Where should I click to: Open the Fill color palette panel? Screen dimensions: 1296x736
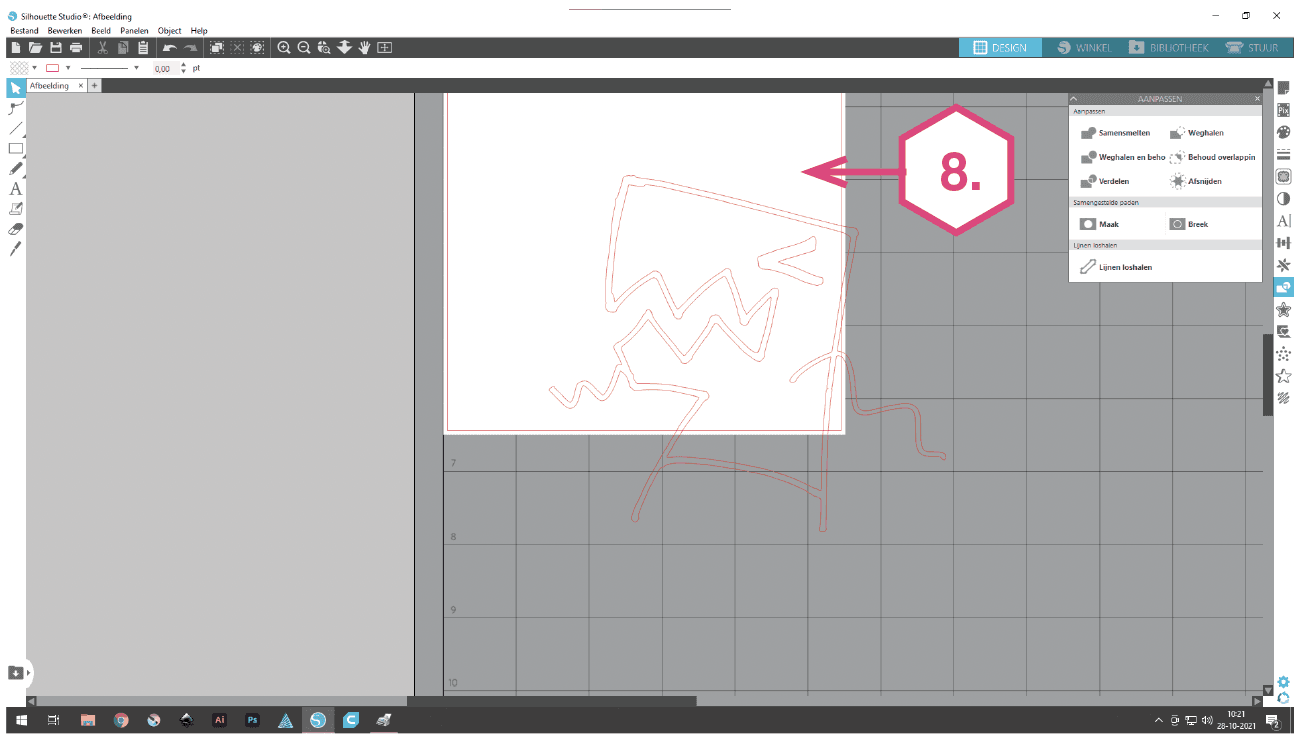click(1284, 132)
